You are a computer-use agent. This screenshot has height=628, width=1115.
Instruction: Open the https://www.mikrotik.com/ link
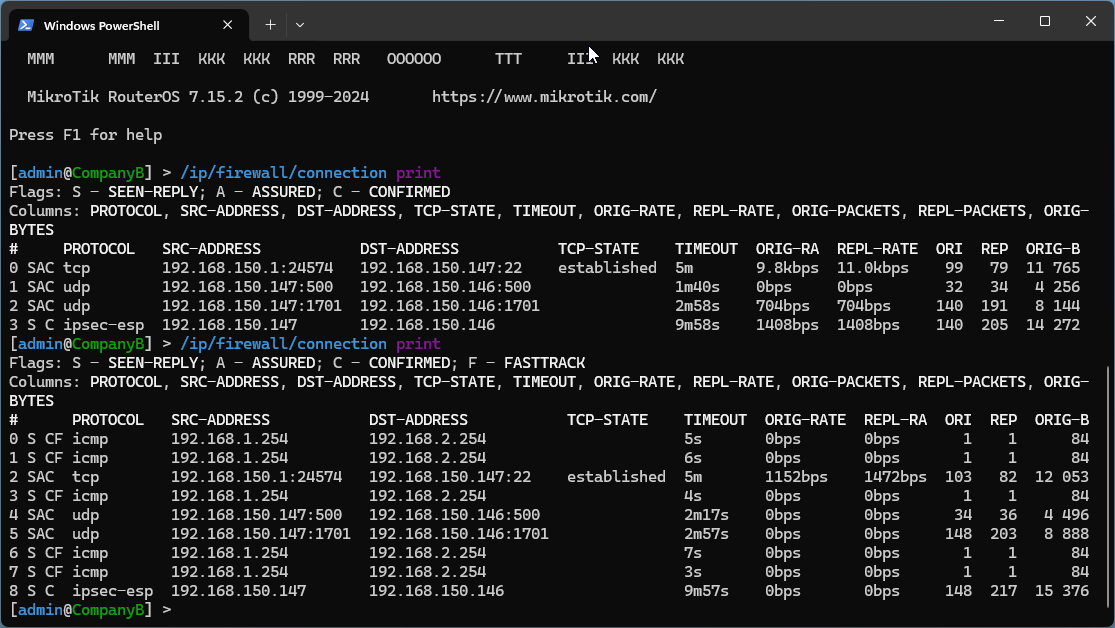[544, 96]
